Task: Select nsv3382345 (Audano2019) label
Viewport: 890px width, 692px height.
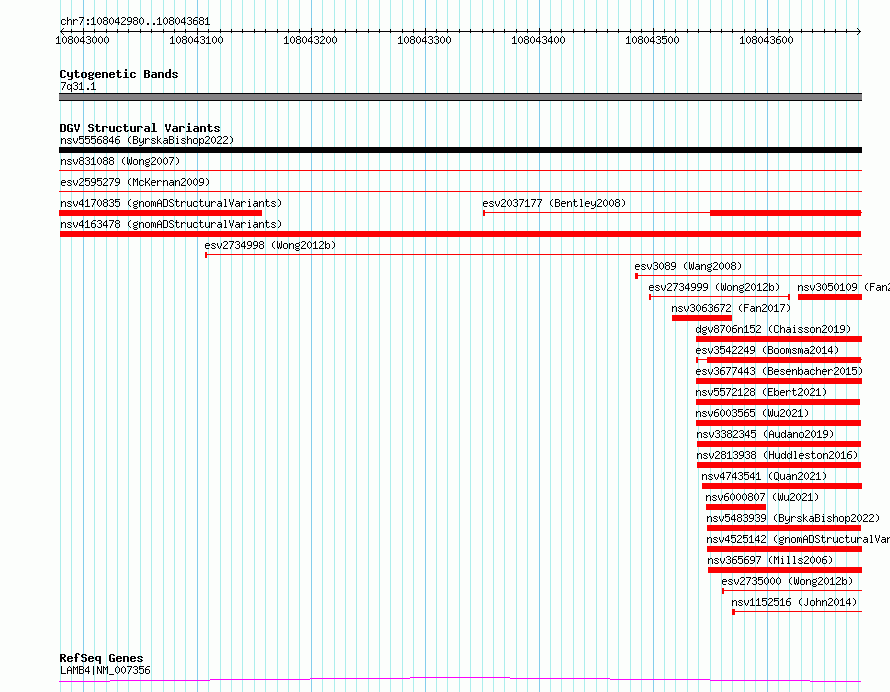Action: click(765, 434)
